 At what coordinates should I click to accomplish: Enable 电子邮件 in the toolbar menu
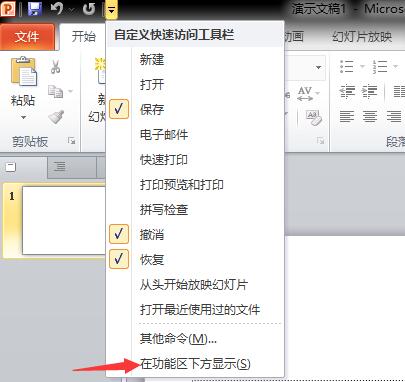[195, 135]
